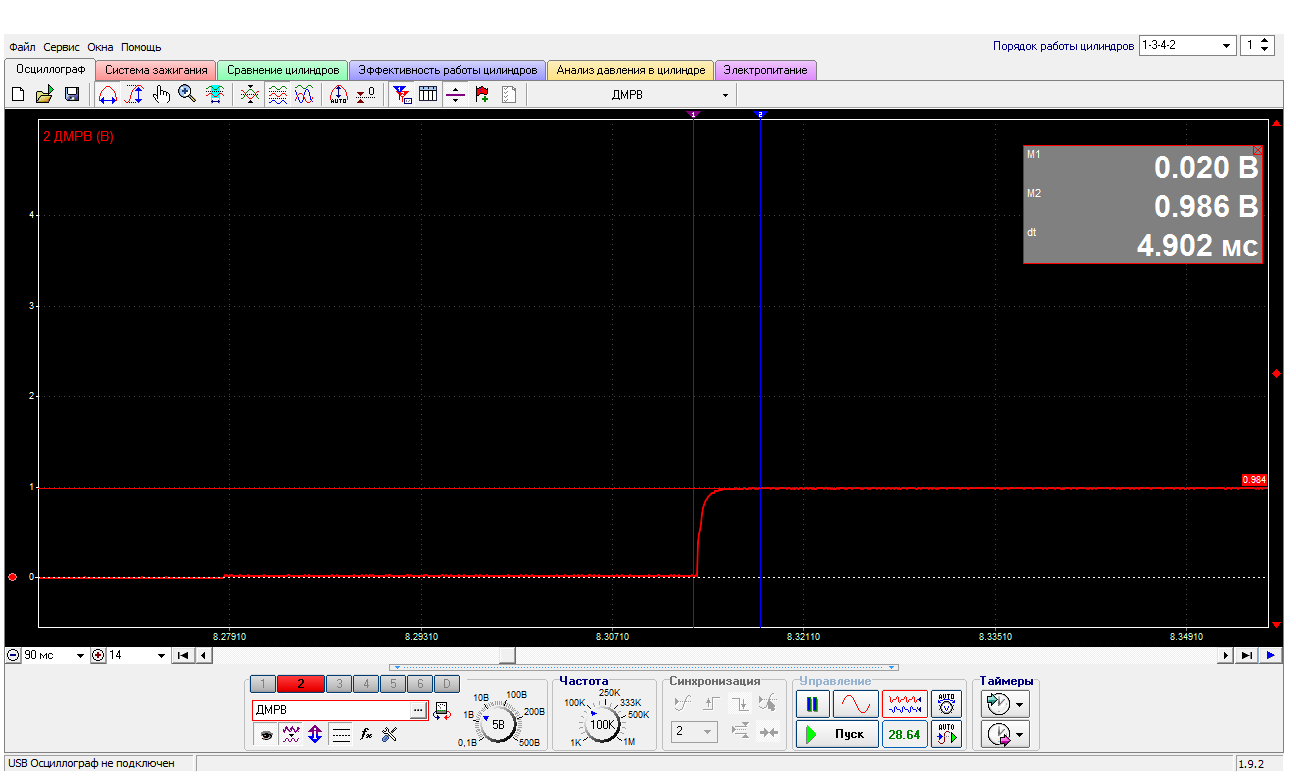Select the vertical measurement cursor tool
This screenshot has width=1296, height=776.
[x=134, y=94]
